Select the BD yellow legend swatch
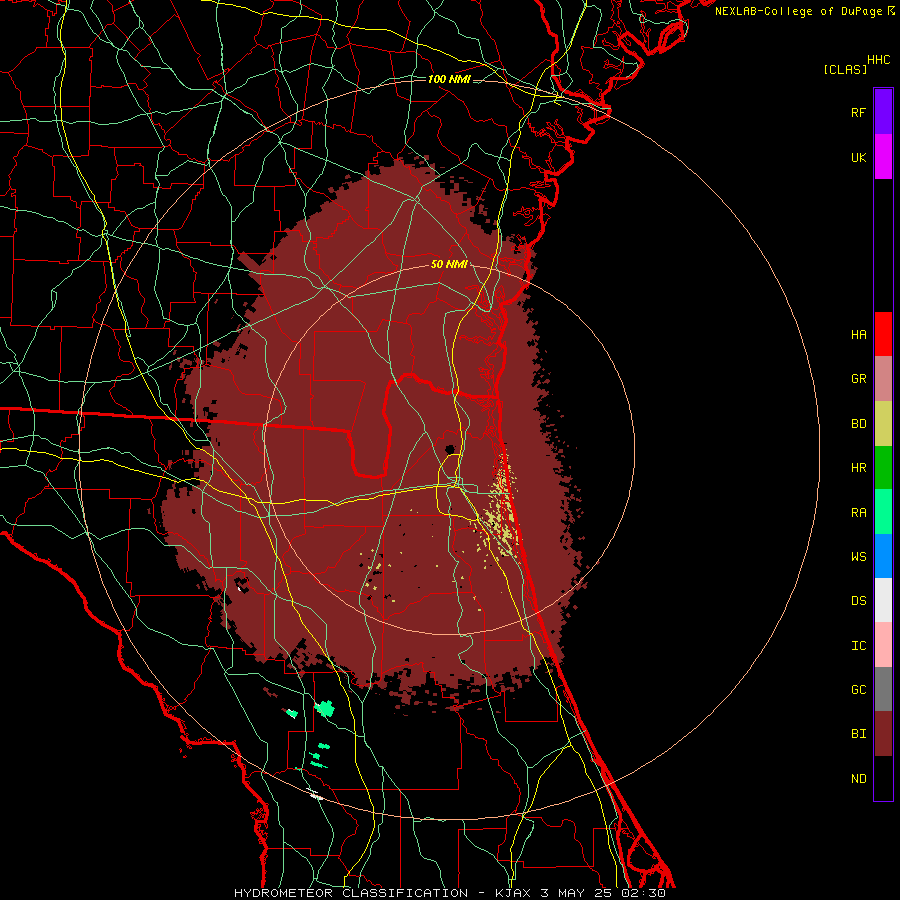 point(883,423)
